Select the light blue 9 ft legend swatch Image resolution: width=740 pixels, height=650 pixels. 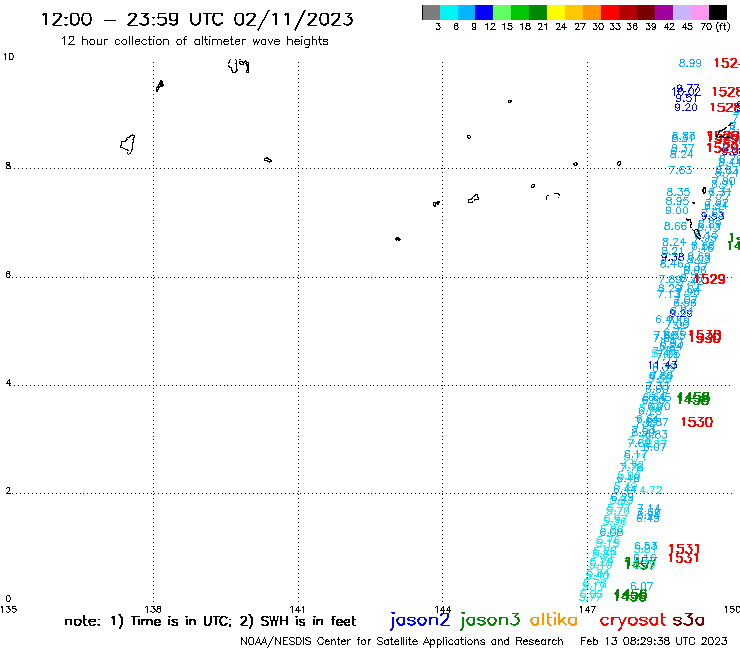[x=466, y=12]
